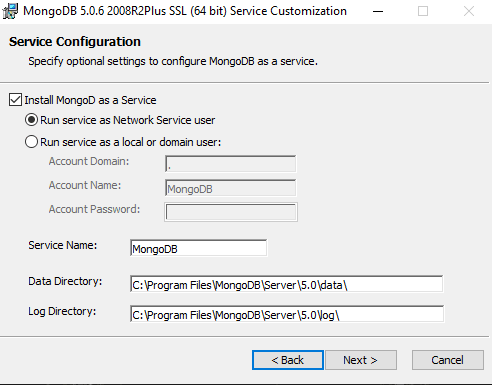Click the Log Directory label
This screenshot has height=385, width=492.
[62, 311]
